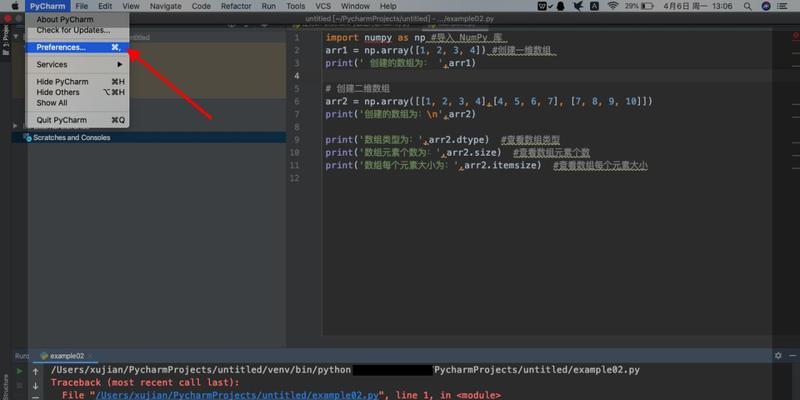Select Hide PyCharm
The width and height of the screenshot is (800, 400).
point(78,82)
